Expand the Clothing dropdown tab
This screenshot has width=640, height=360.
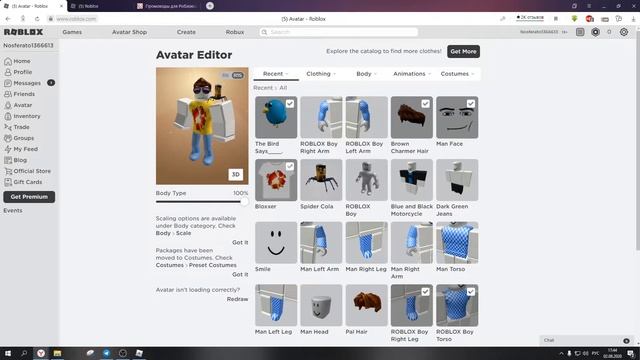tap(321, 74)
